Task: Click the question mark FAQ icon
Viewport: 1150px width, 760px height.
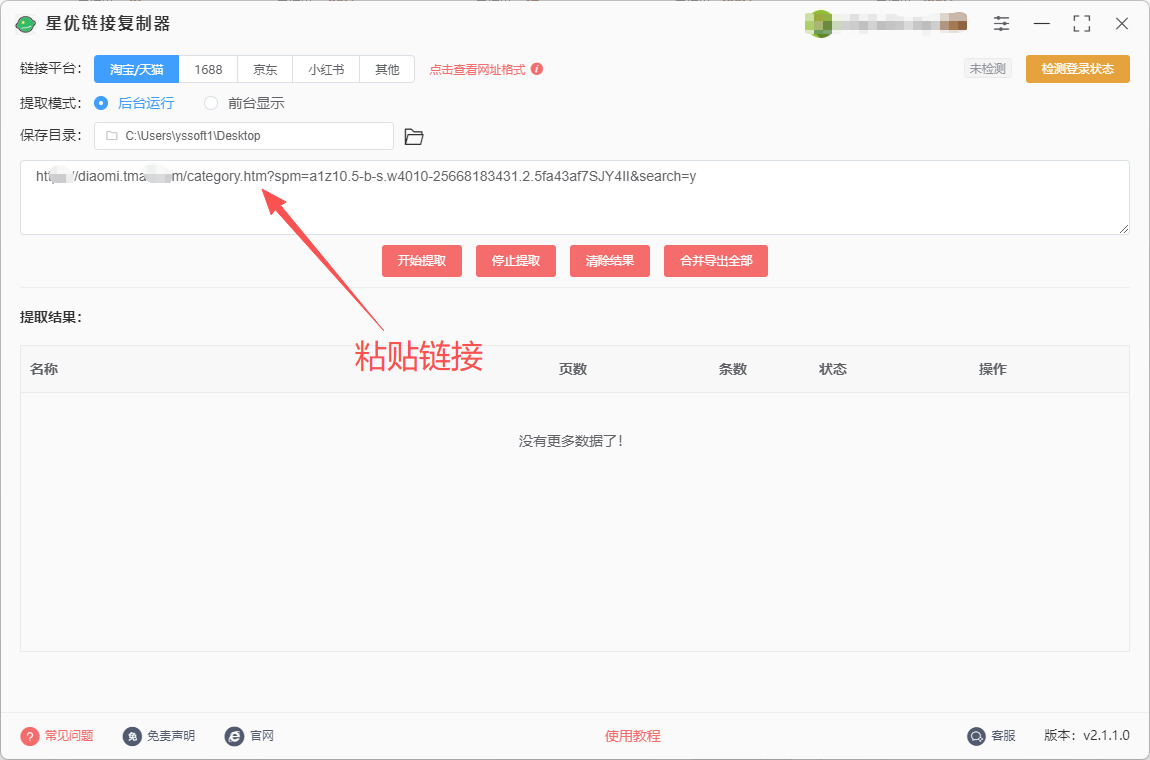Action: pyautogui.click(x=29, y=736)
